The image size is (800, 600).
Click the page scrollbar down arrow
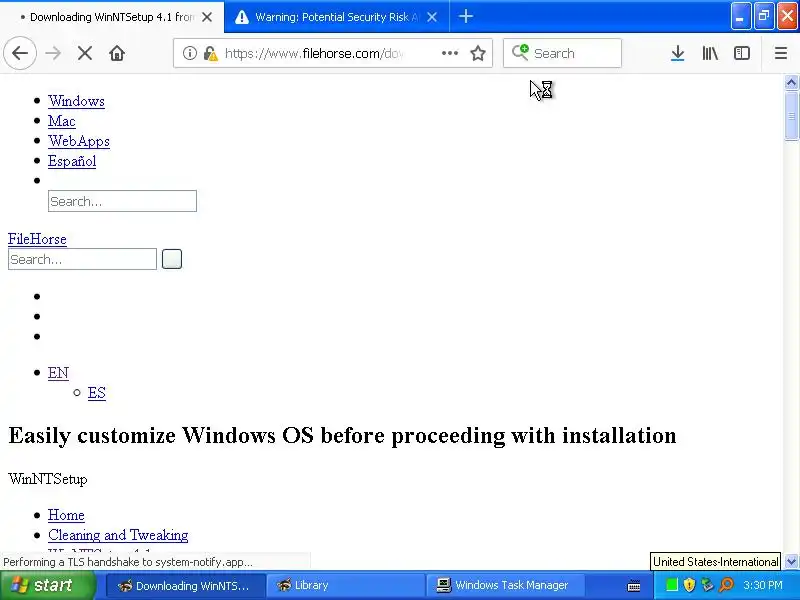[x=791, y=562]
